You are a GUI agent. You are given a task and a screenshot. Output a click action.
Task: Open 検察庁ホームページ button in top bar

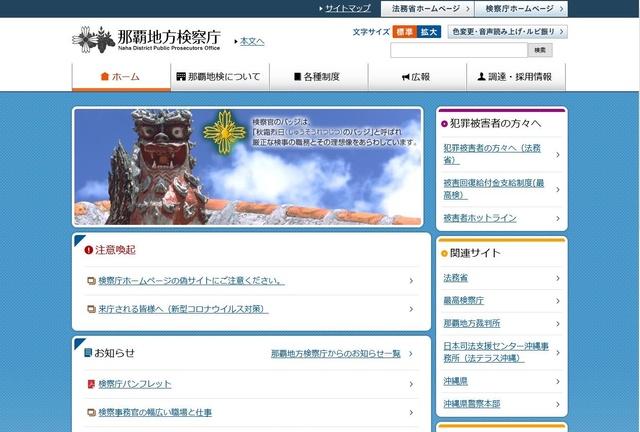521,9
